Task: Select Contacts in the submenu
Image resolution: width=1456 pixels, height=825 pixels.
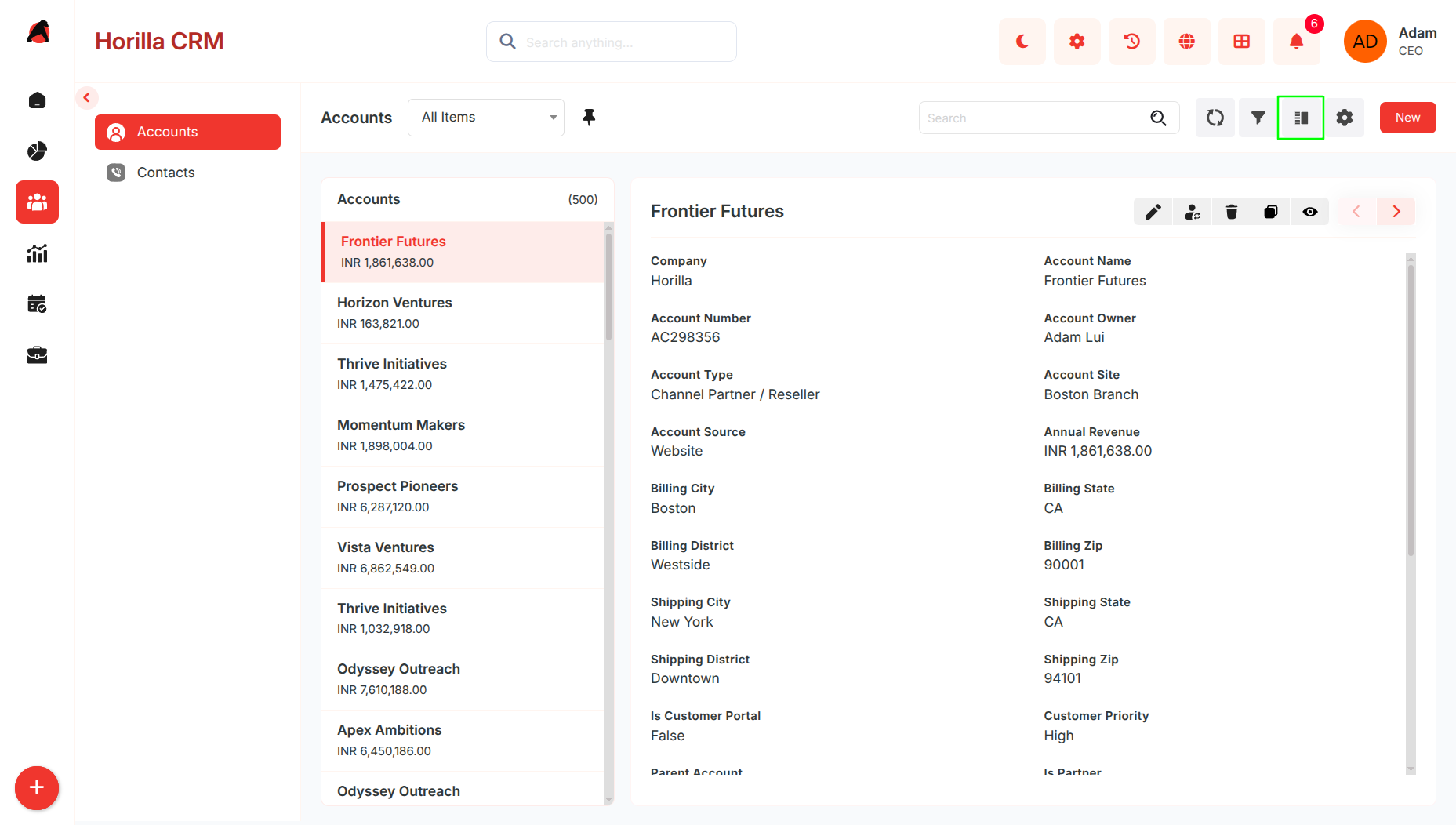Action: click(x=187, y=173)
